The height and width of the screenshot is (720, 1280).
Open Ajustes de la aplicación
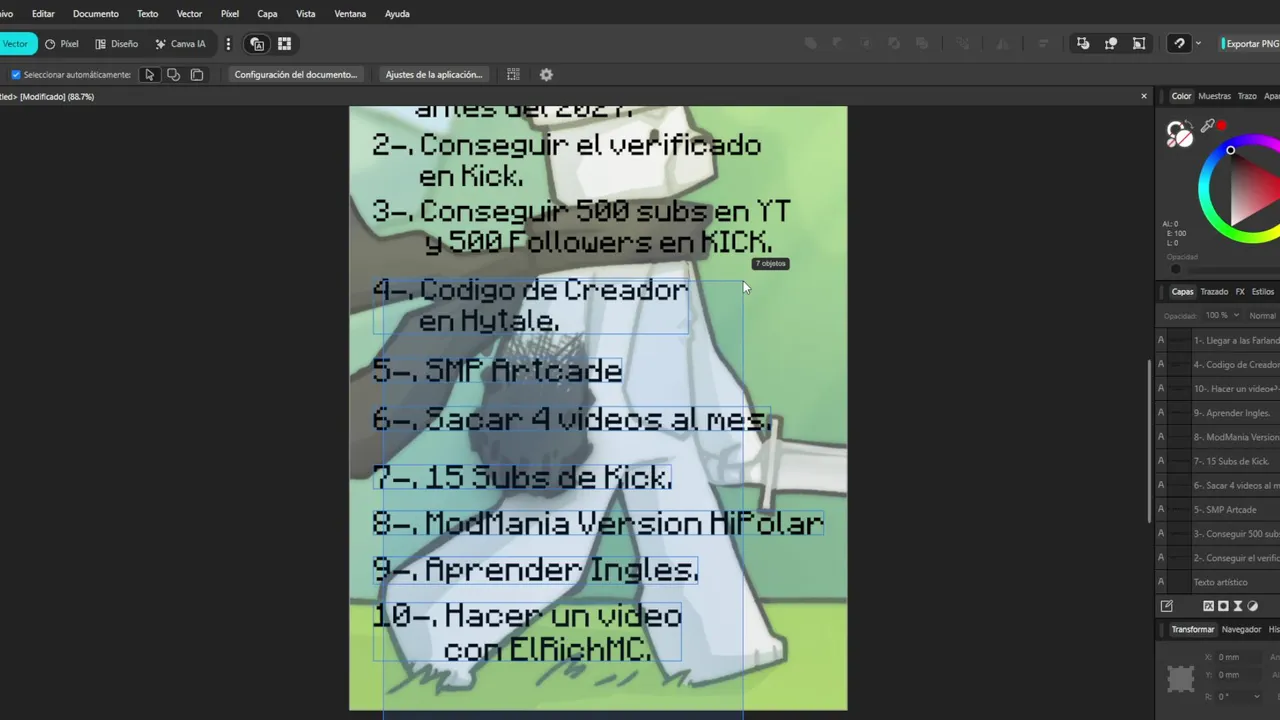pyautogui.click(x=434, y=75)
